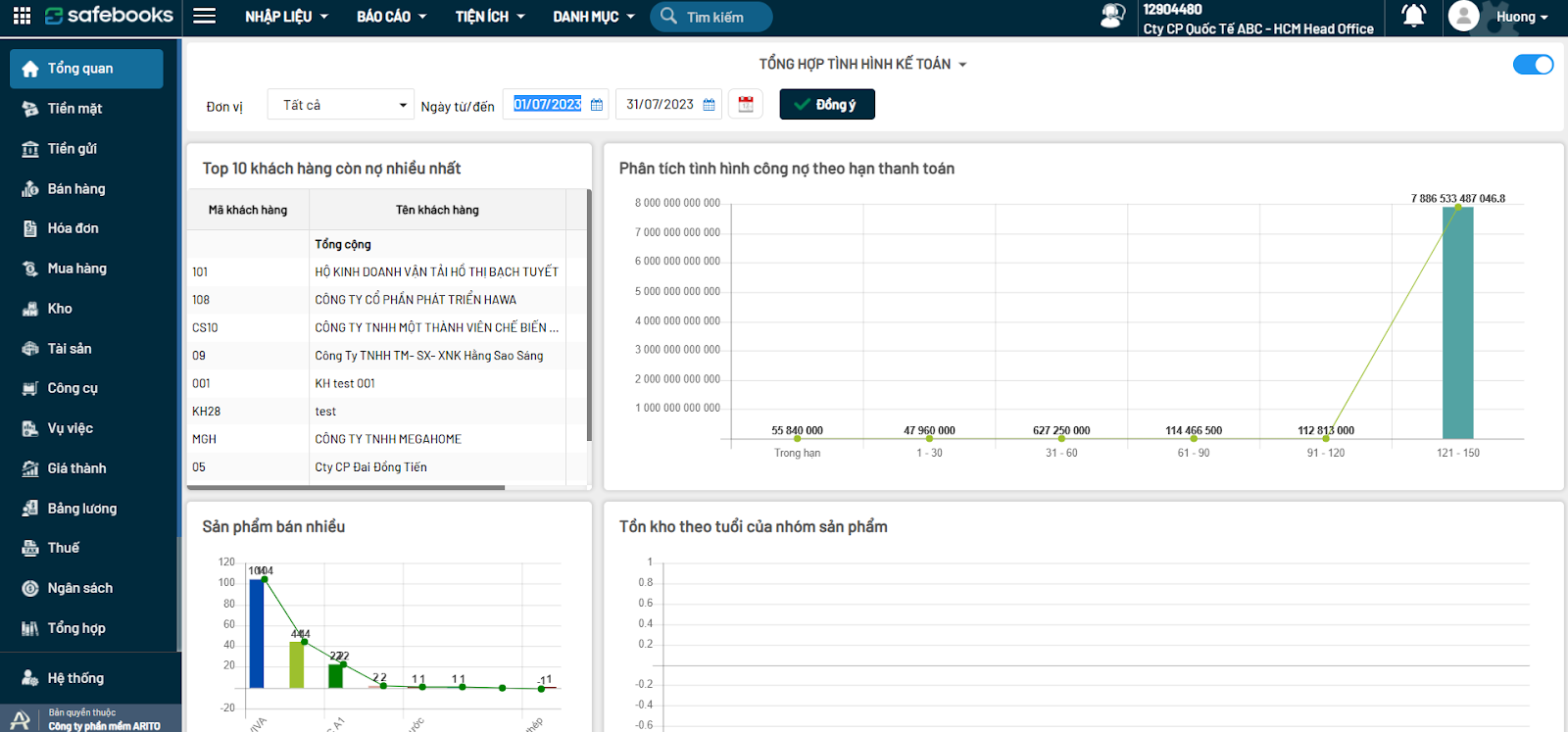Select row CÔNG TY TNHH MEGAHOME
Screen dimensions: 1568x732
[x=388, y=439]
